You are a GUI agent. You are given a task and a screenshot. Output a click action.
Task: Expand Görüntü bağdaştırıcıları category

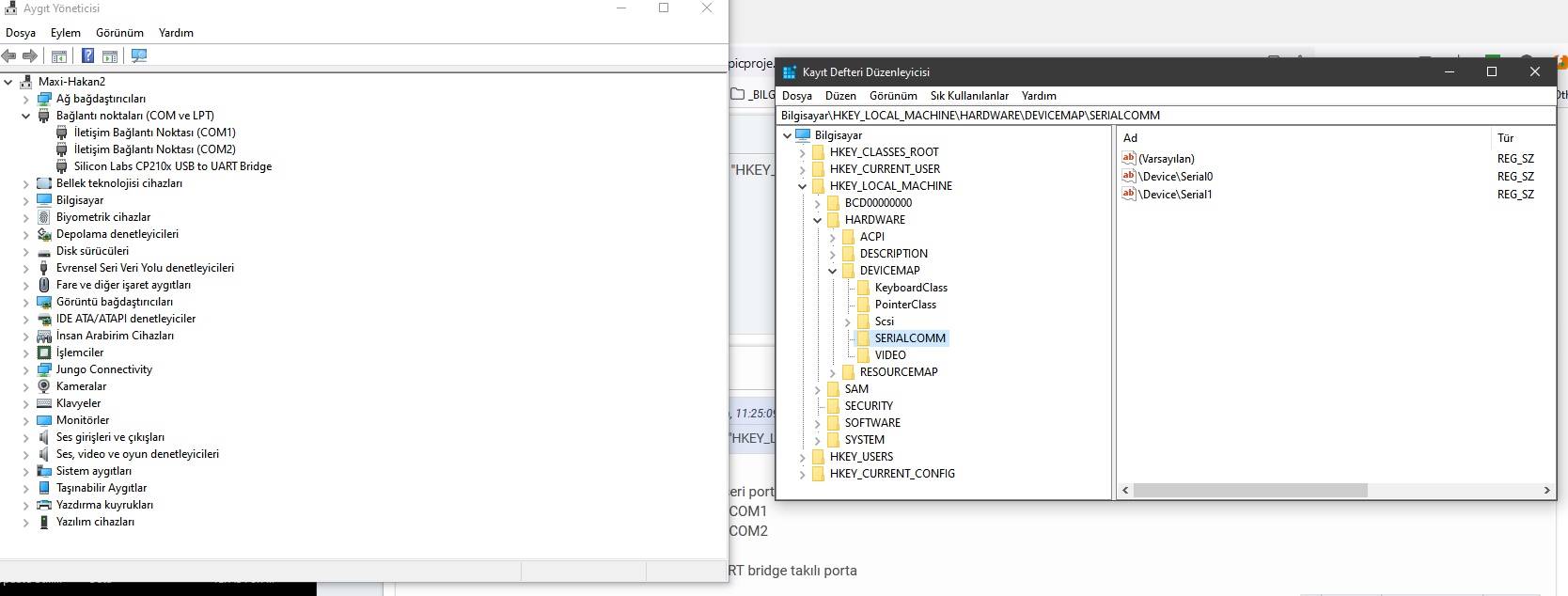click(x=26, y=302)
